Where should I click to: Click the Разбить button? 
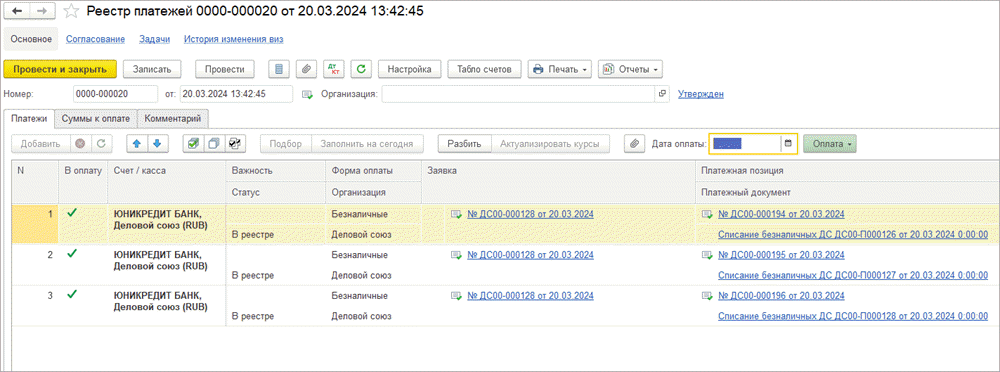464,144
